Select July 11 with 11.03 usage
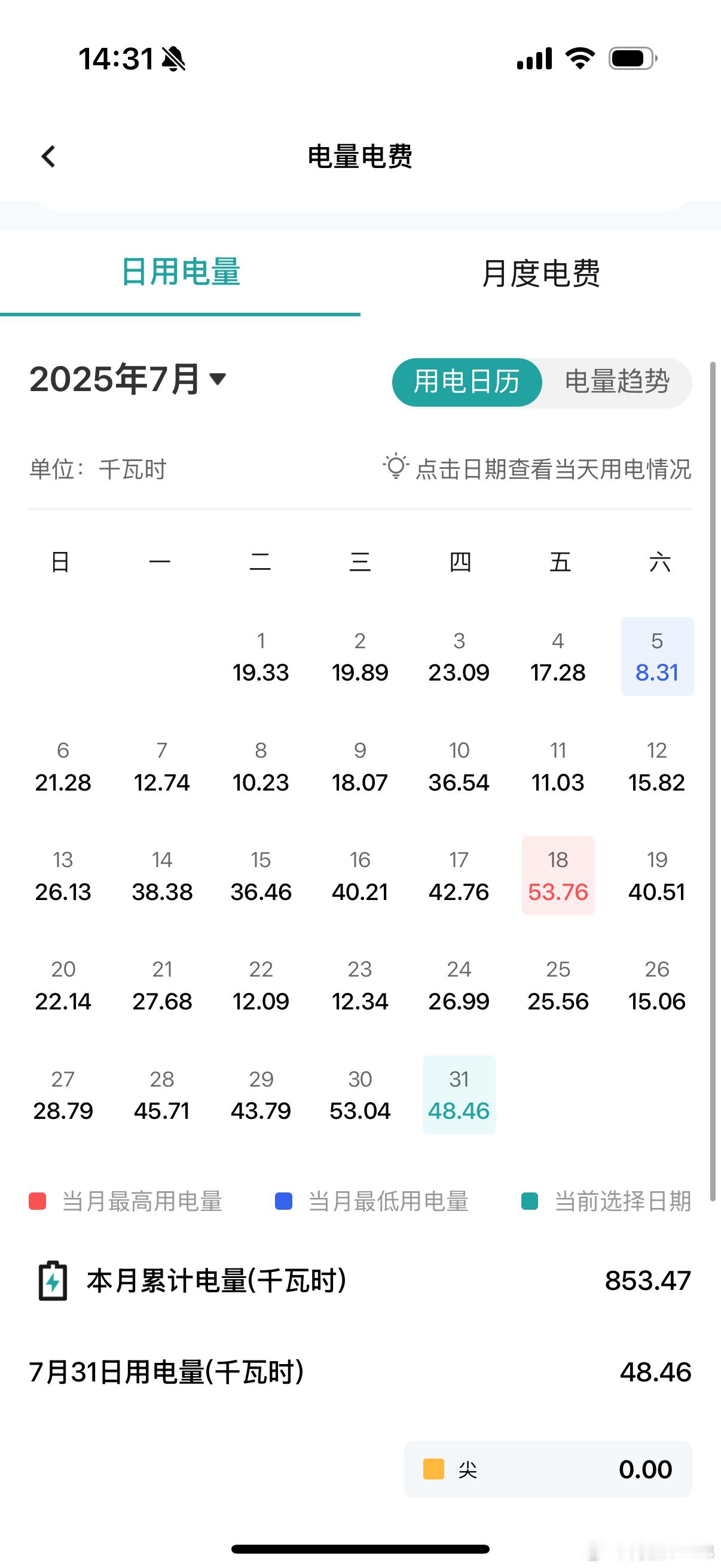Screen dimensions: 721x1568 [558, 766]
